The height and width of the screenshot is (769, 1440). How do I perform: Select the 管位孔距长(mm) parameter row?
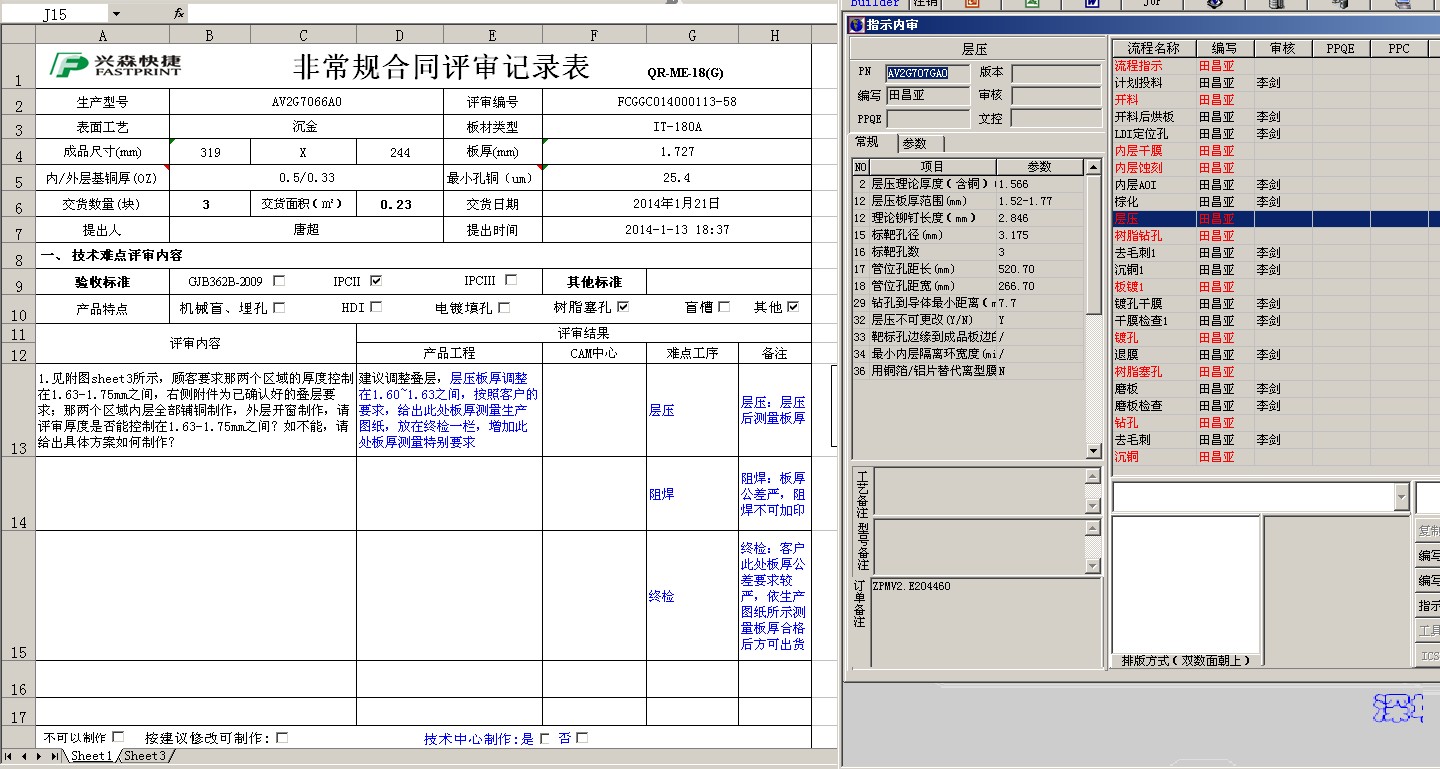point(968,269)
